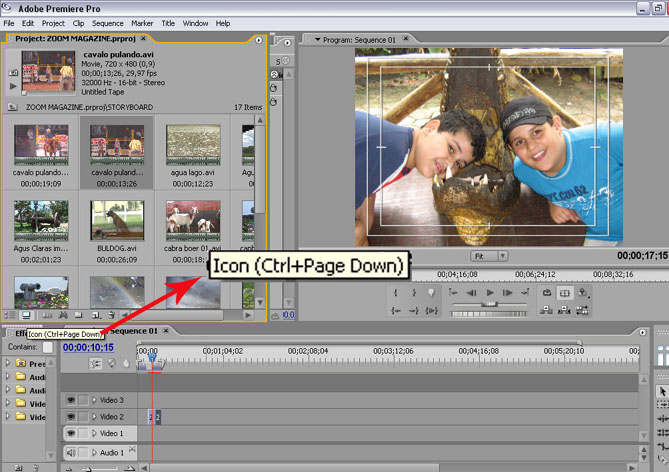Expand the Presets folder in Effects panel
Viewport: 669px width, 472px height.
pos(8,364)
